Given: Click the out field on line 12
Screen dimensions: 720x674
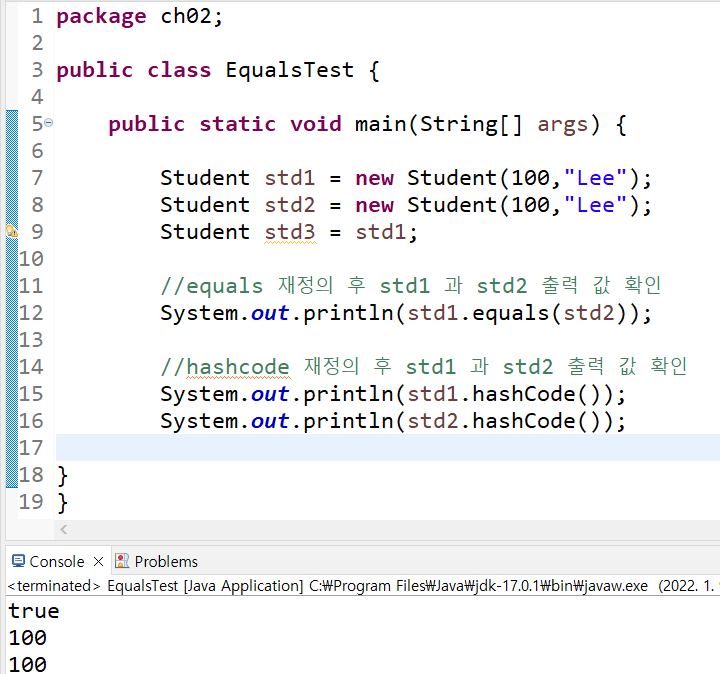Looking at the screenshot, I should coord(270,313).
